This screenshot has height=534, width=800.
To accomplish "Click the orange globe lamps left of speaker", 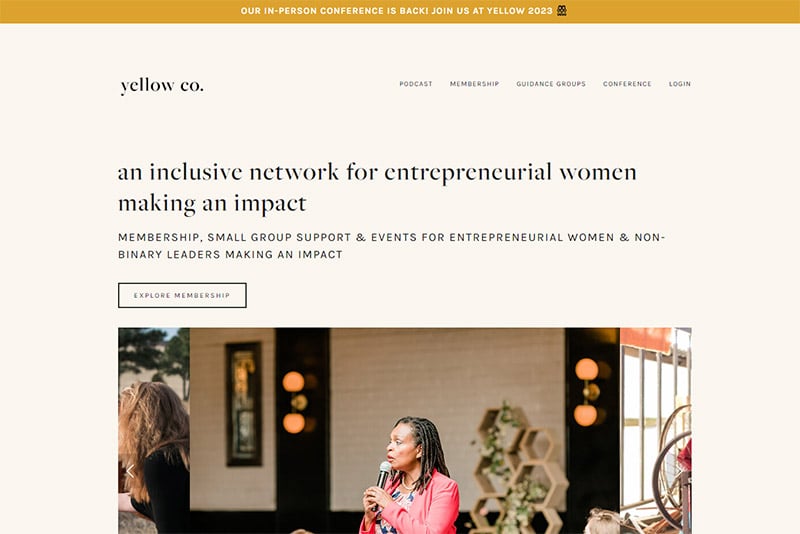I will point(294,402).
